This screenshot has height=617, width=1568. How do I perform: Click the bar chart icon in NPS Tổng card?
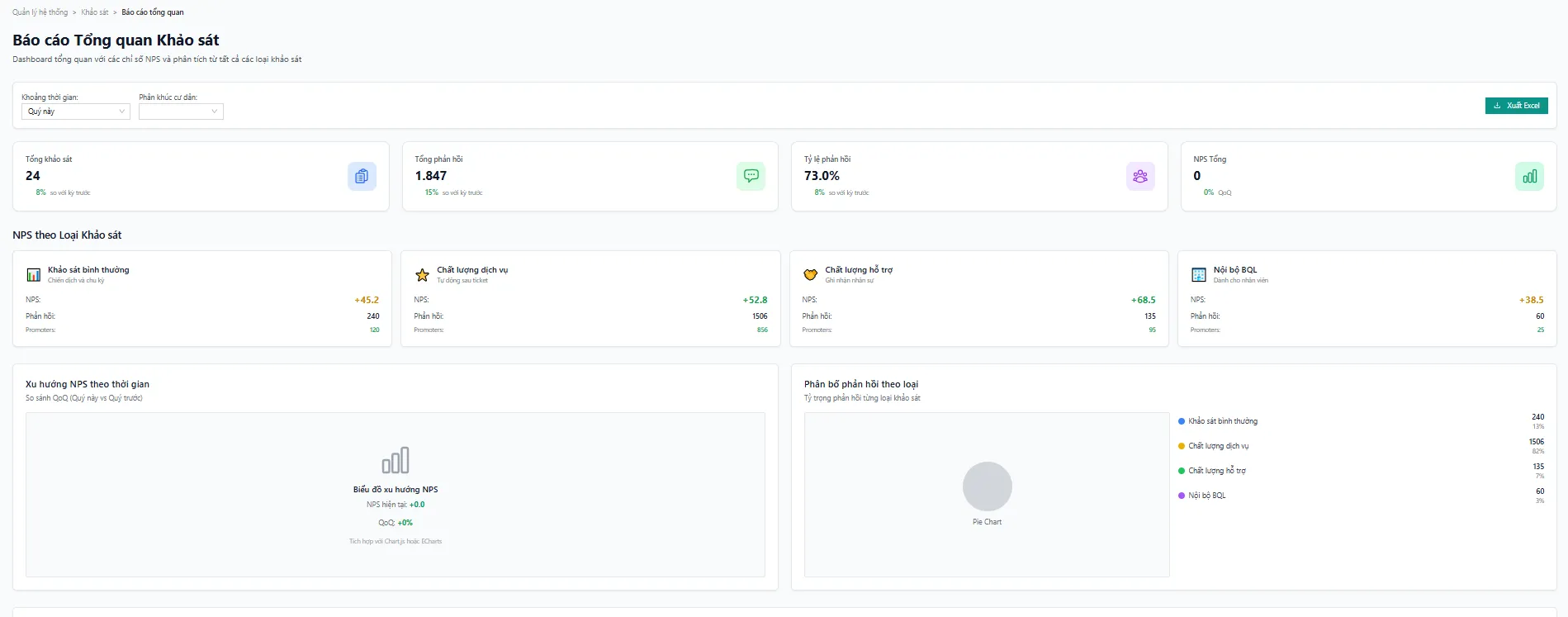click(1529, 176)
